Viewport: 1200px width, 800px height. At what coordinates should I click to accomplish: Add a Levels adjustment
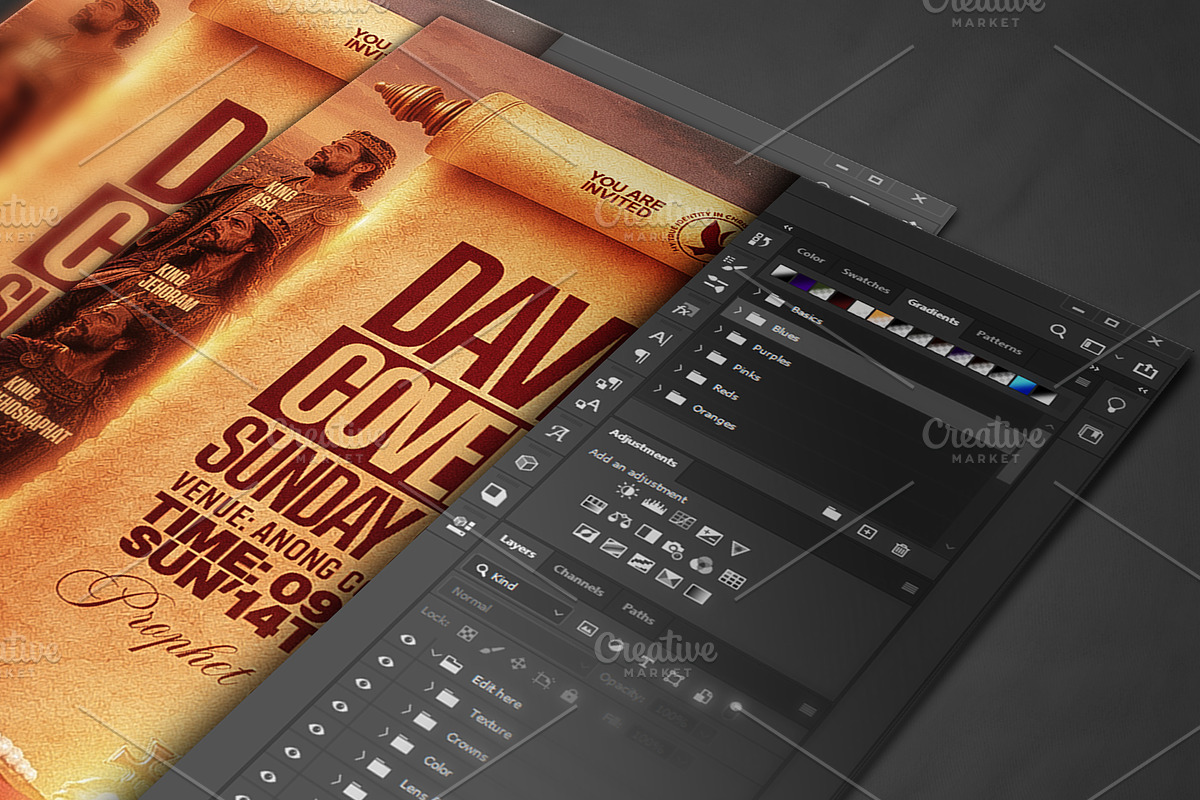(x=654, y=505)
